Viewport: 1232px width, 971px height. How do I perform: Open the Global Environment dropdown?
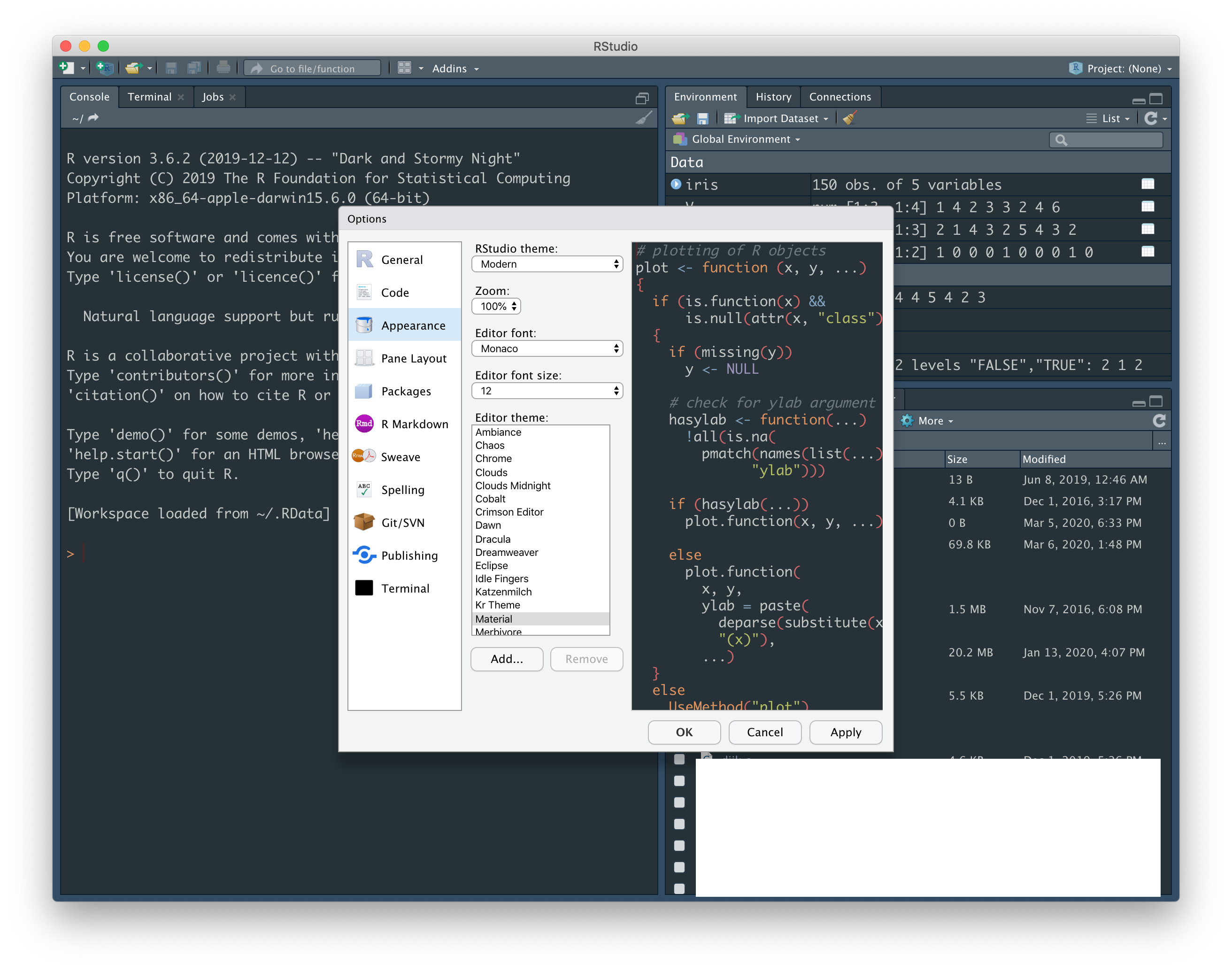pos(741,139)
